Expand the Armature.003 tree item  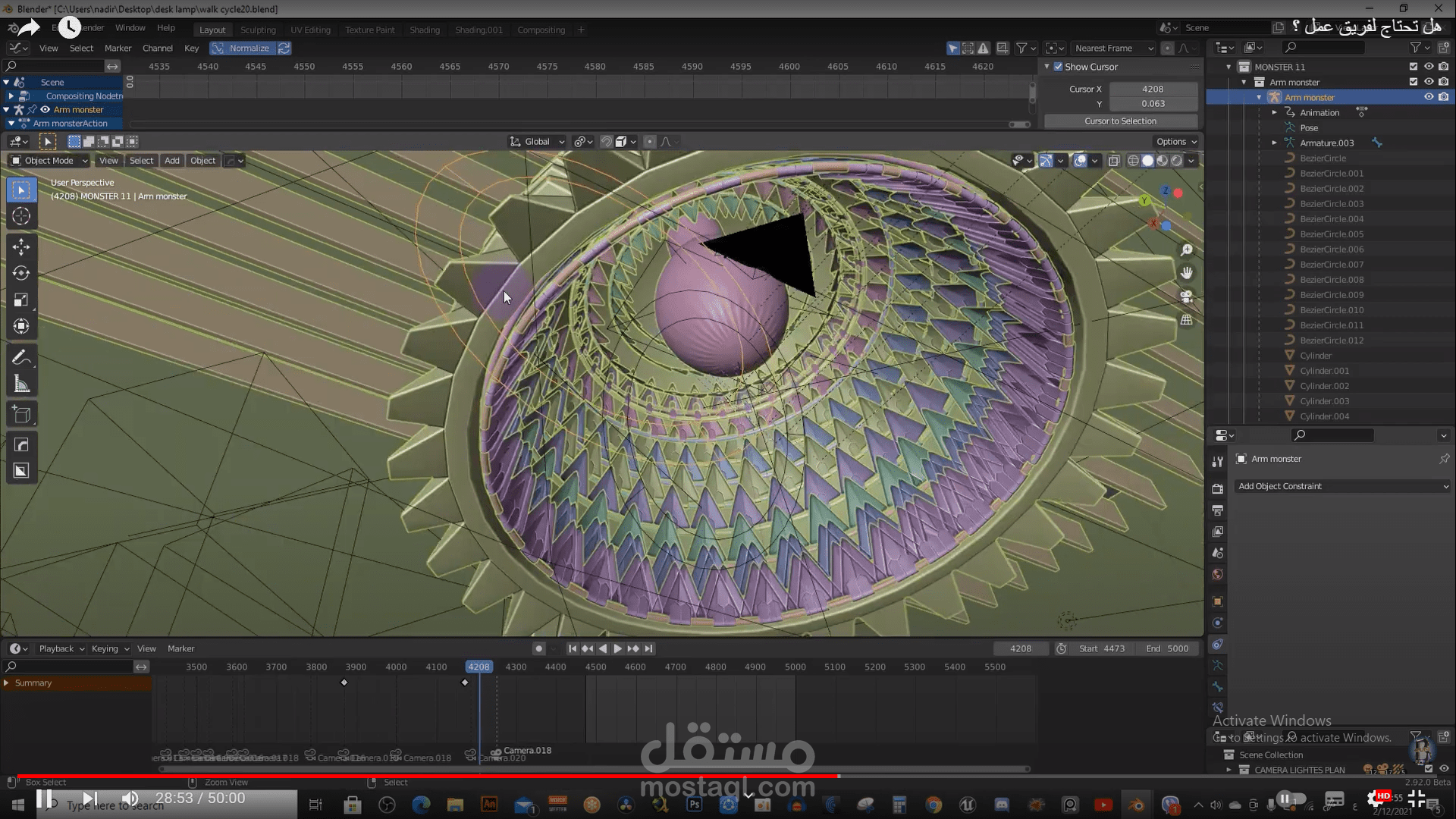click(x=1275, y=143)
